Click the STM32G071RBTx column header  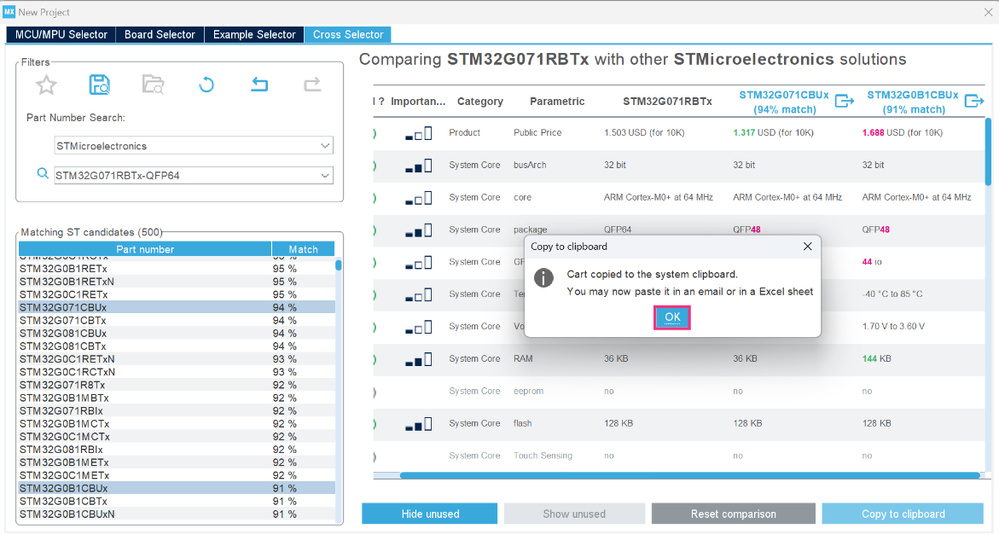pos(667,101)
